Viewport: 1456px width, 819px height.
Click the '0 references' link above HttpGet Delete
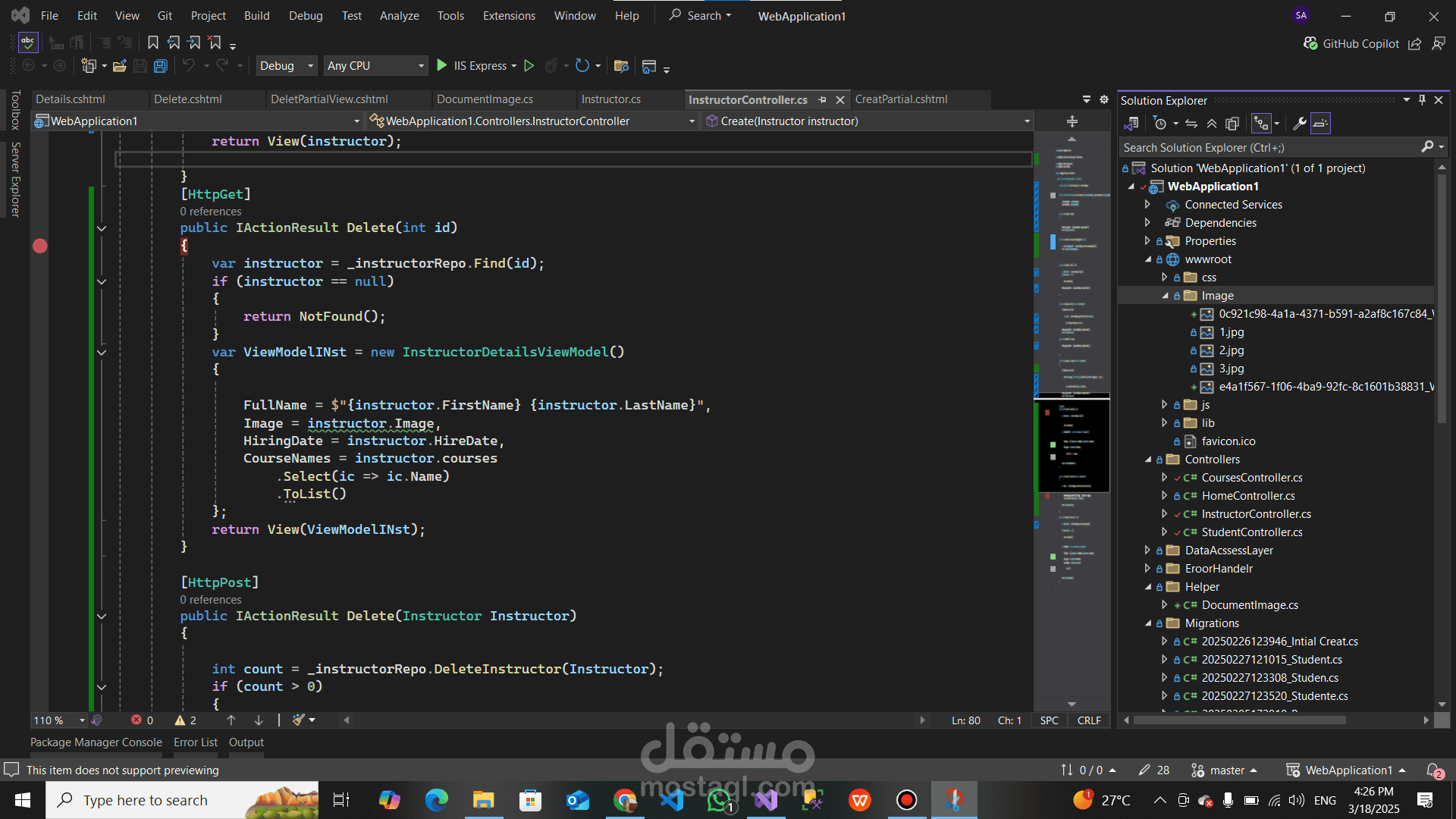point(211,212)
